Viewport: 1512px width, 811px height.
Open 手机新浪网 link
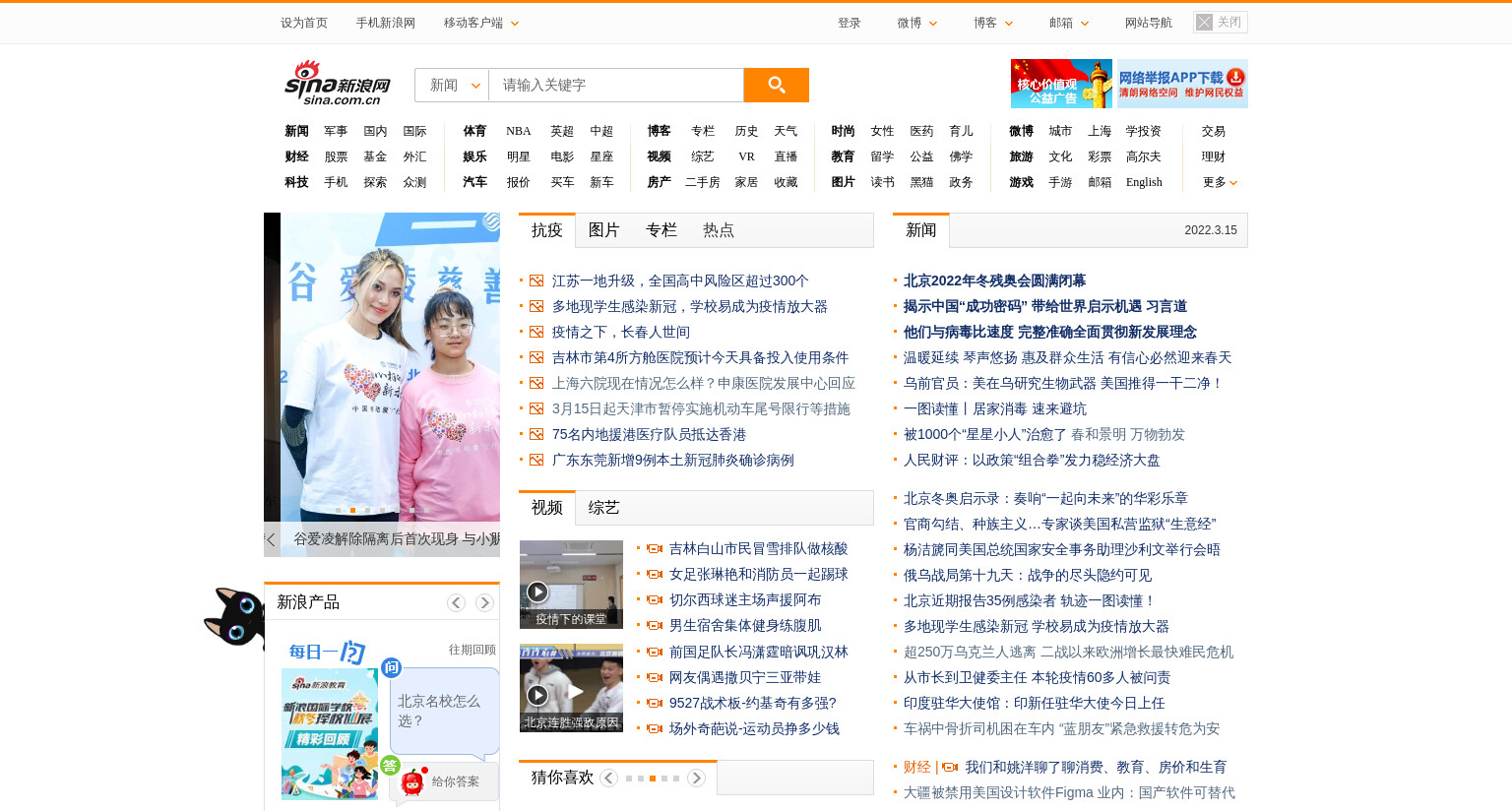[386, 23]
